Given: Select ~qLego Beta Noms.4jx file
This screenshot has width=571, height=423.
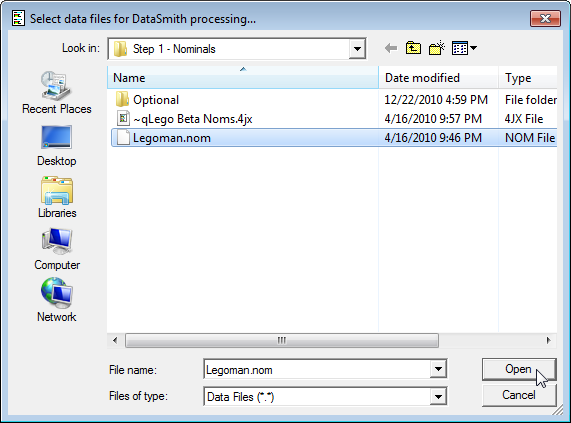Looking at the screenshot, I should (185, 119).
